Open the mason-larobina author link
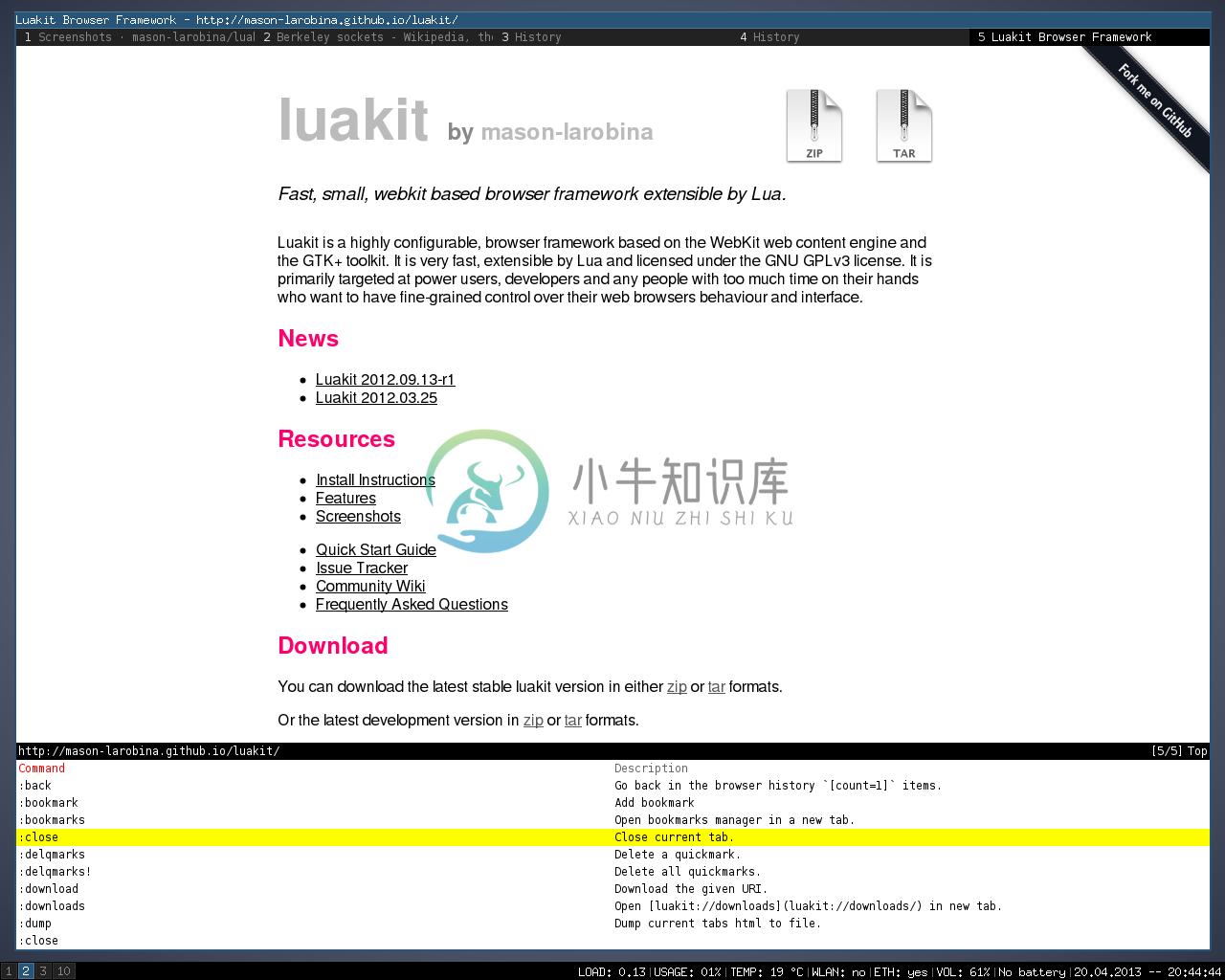The image size is (1225, 980). tap(567, 132)
